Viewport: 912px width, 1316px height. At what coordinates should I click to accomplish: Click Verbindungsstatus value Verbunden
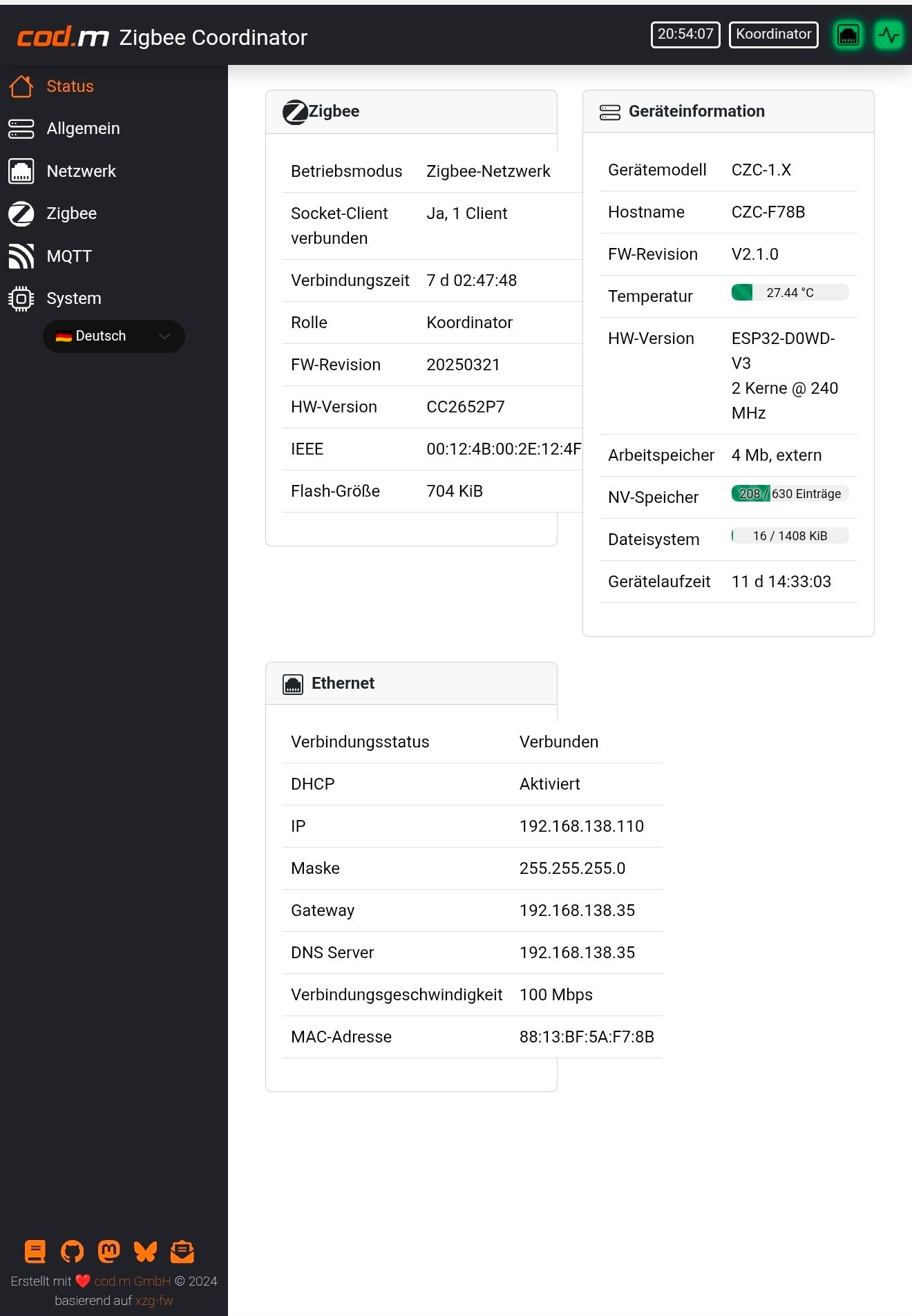click(559, 742)
